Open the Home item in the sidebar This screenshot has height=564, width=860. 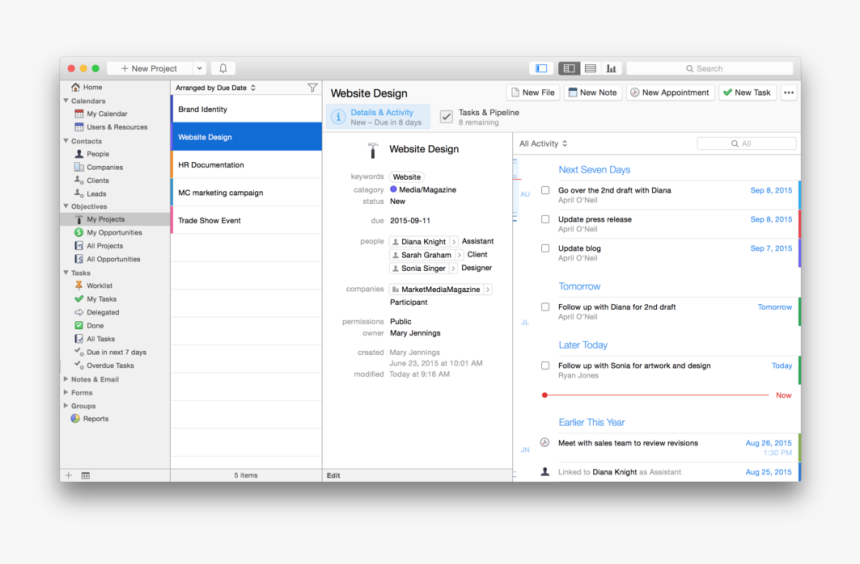tap(87, 87)
